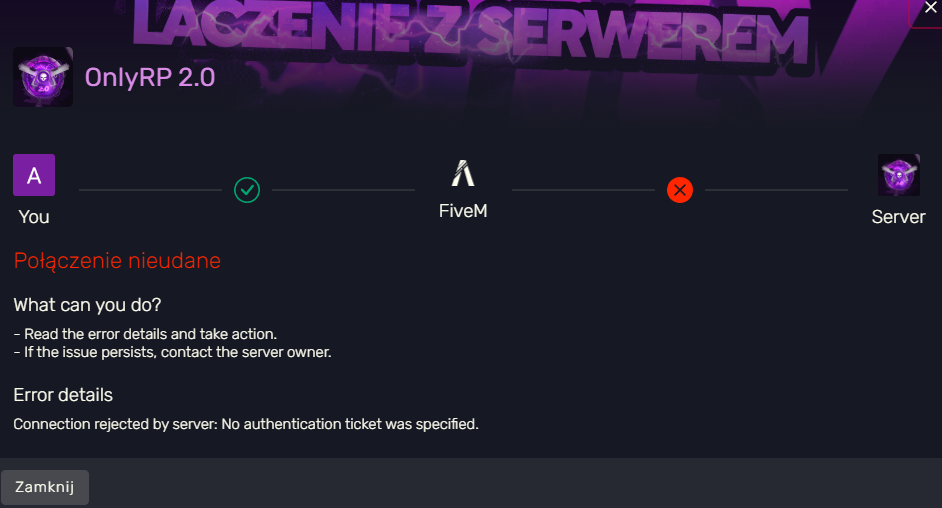
Task: Select the "Połączenie nieudane" error heading
Action: (x=117, y=261)
